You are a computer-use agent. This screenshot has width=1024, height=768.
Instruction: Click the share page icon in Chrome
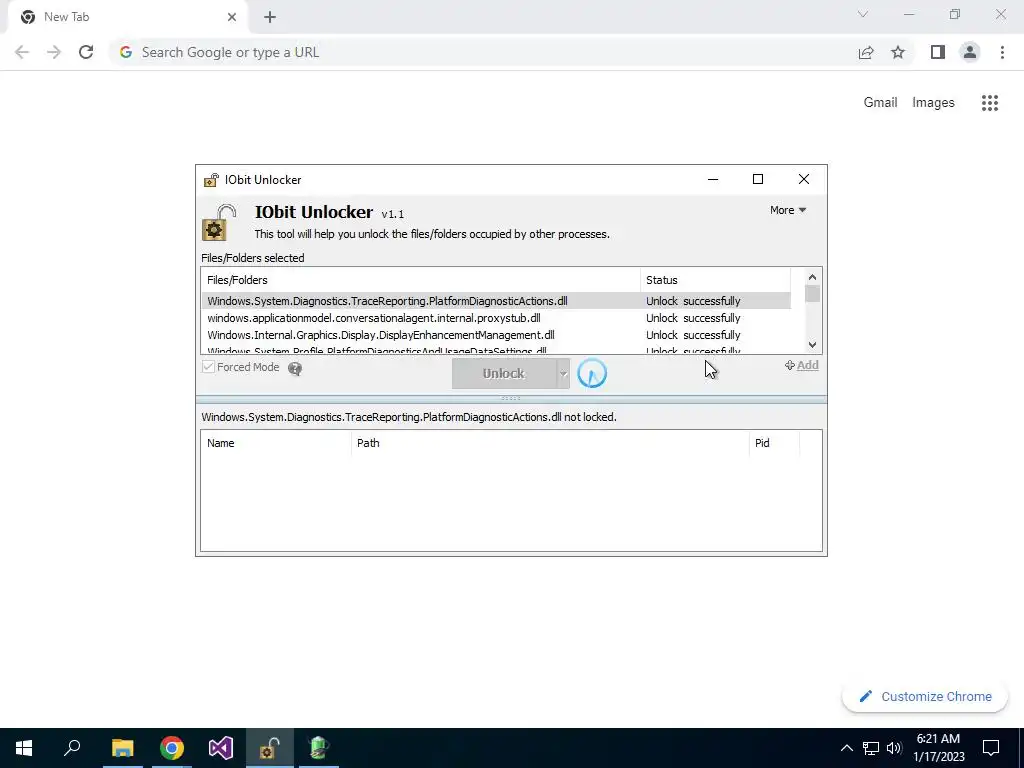866,52
